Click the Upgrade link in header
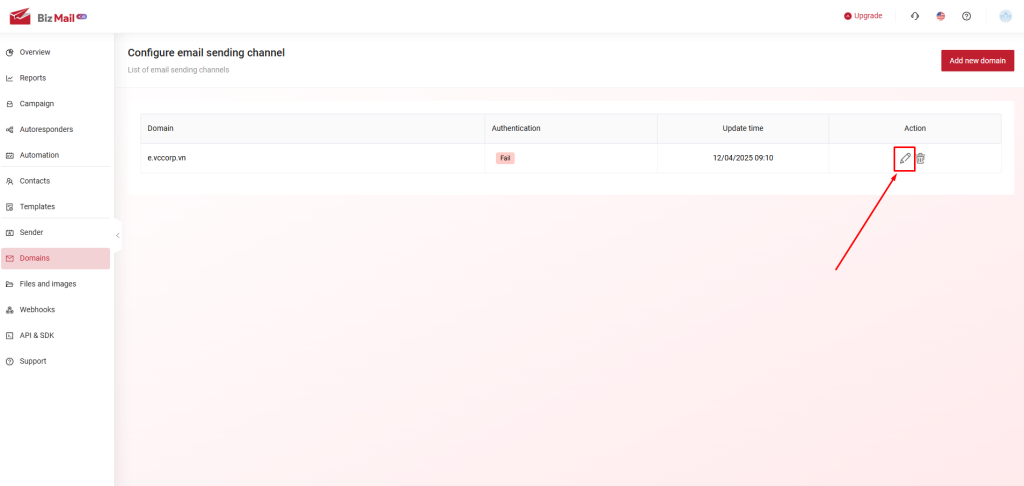 coord(863,16)
